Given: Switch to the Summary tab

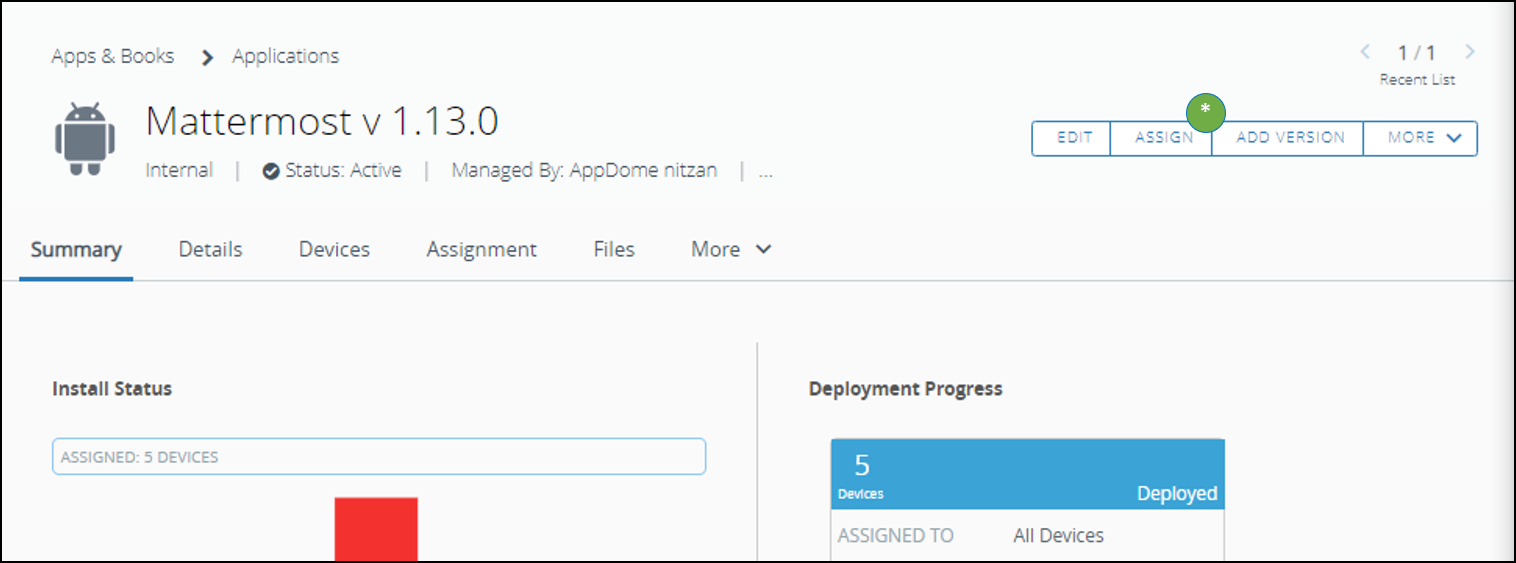Looking at the screenshot, I should (76, 249).
